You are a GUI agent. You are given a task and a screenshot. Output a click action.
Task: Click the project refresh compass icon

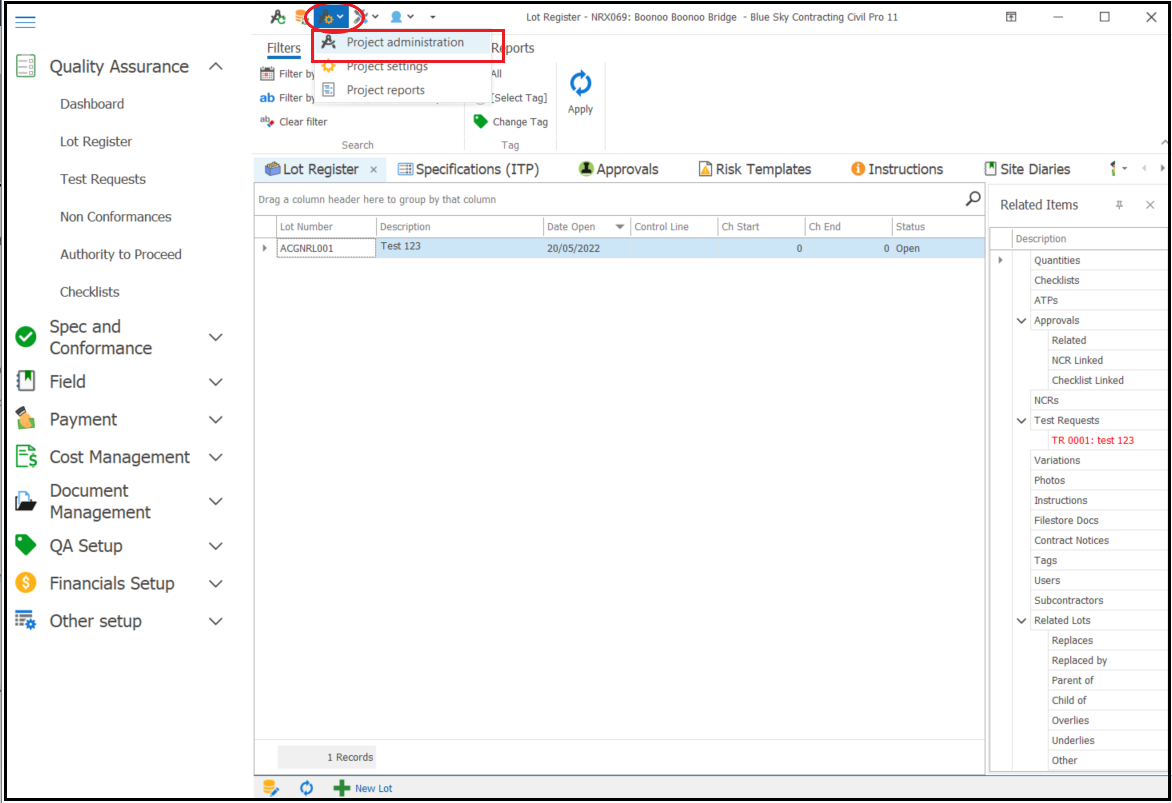[x=277, y=16]
